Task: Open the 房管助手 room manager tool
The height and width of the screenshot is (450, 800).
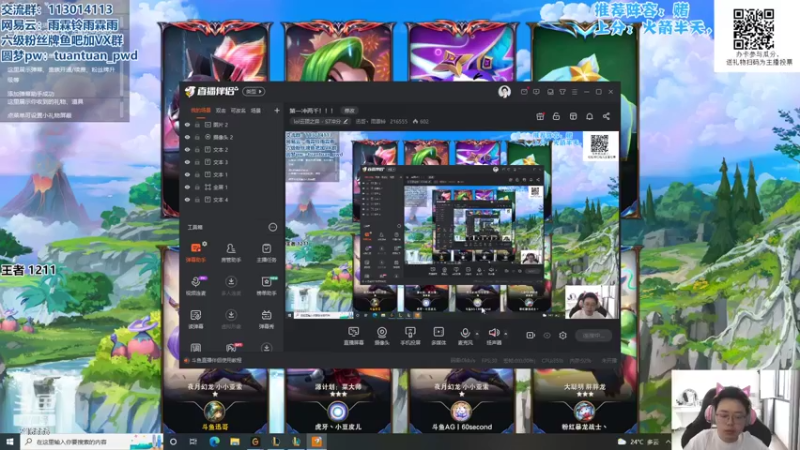Action: click(231, 252)
